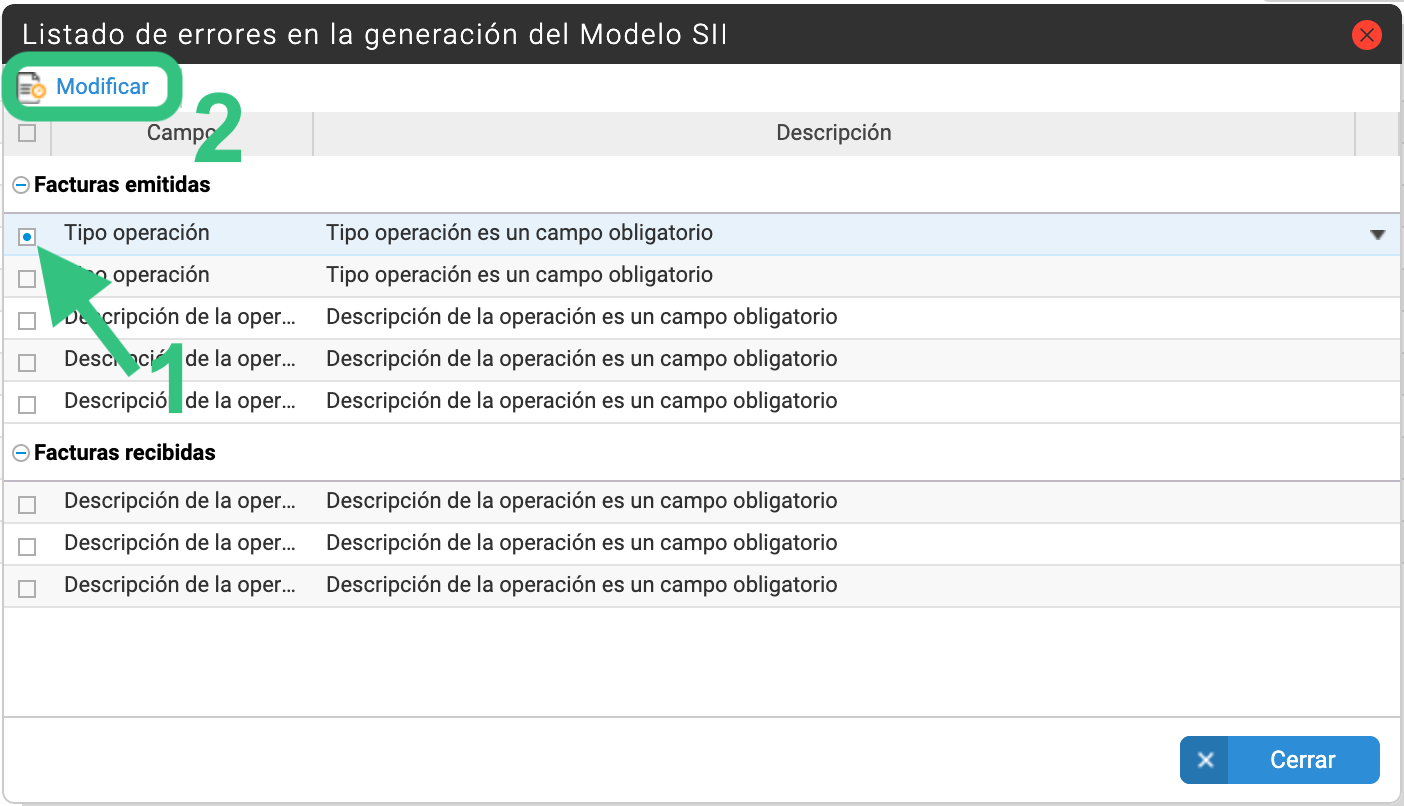Click the Modificar document icon

(x=32, y=87)
